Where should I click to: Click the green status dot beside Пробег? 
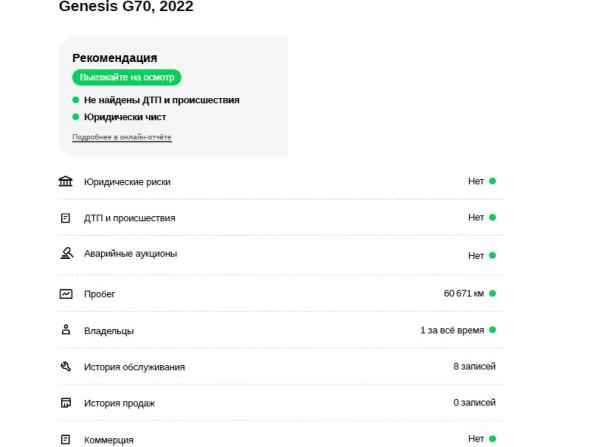(x=492, y=293)
